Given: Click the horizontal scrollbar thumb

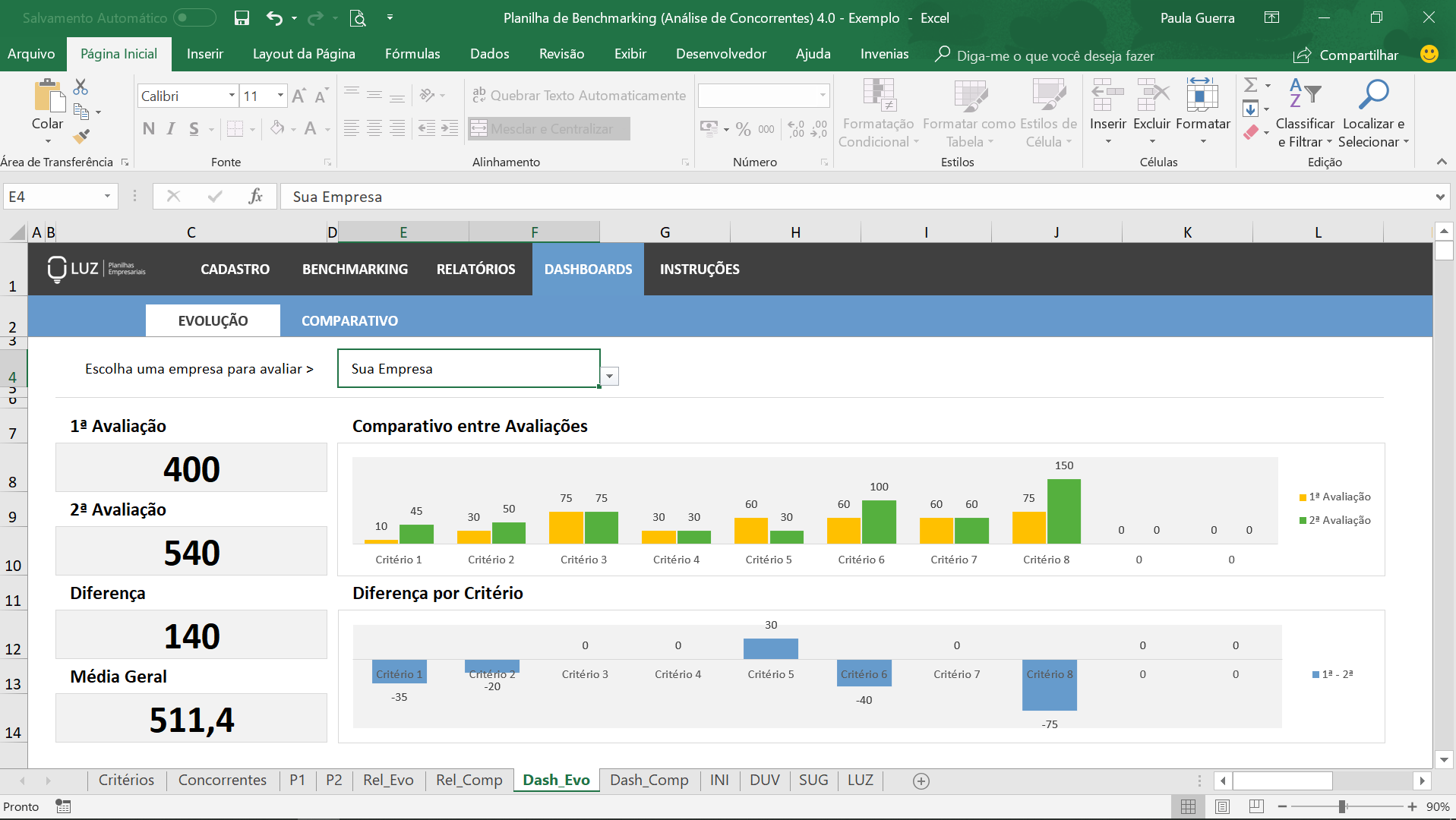Looking at the screenshot, I should pyautogui.click(x=1282, y=781).
